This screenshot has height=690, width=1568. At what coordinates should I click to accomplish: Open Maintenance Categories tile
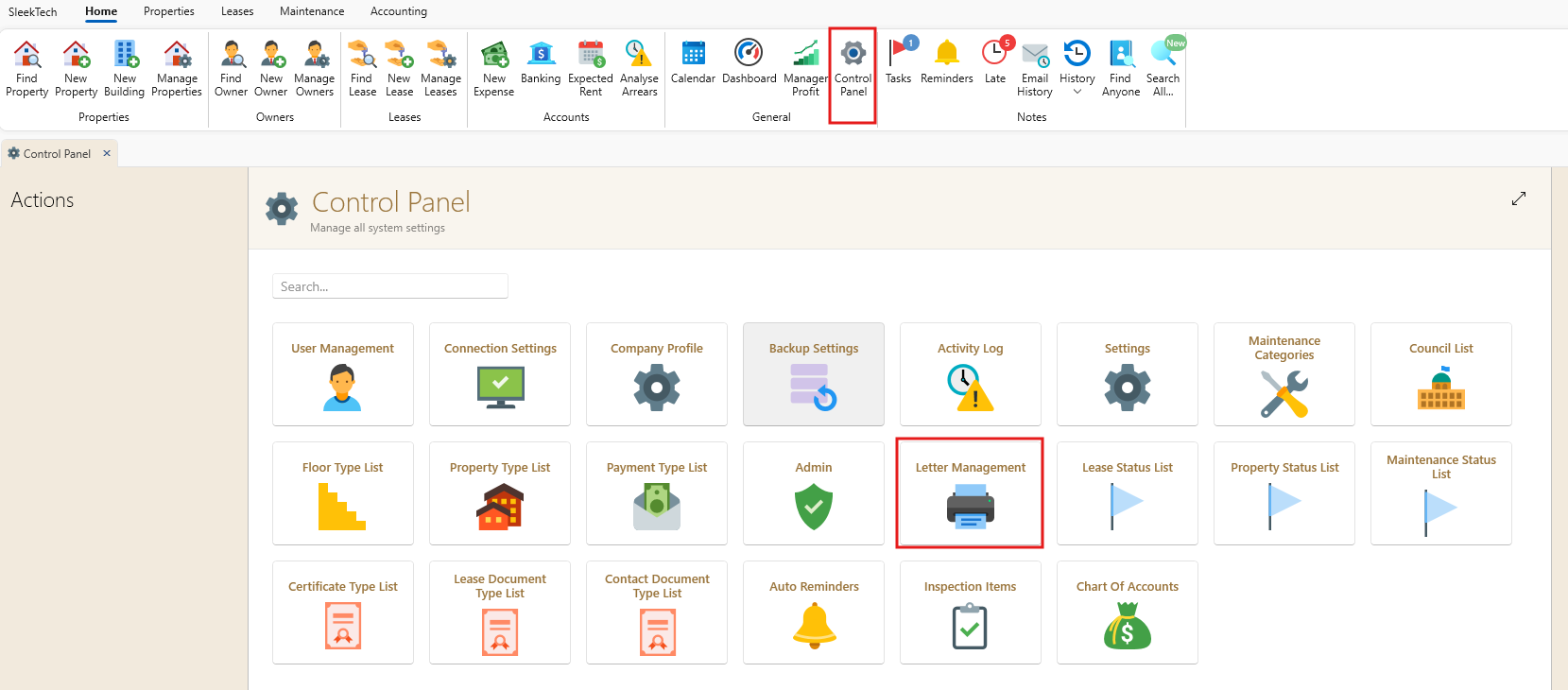click(1284, 374)
